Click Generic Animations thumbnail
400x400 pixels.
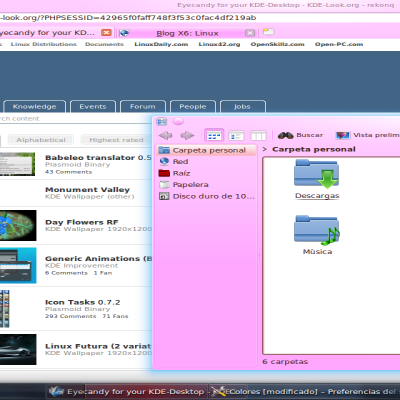(18, 266)
